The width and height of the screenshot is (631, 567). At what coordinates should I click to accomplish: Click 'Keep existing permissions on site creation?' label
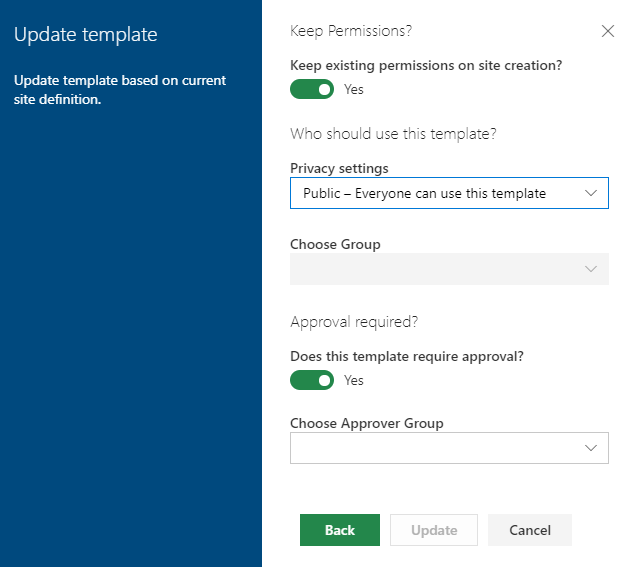(426, 66)
